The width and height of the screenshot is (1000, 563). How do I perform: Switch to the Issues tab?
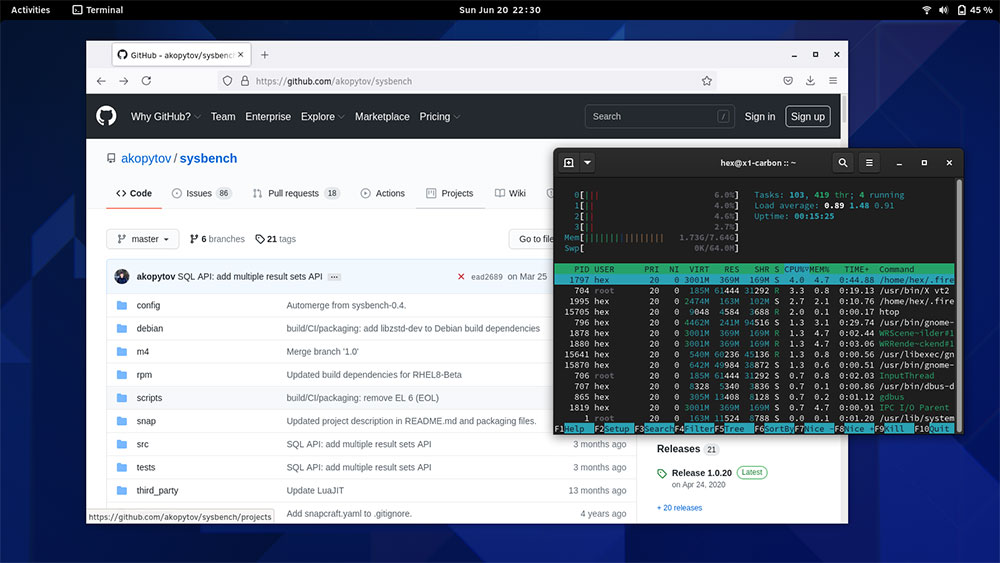(x=201, y=193)
